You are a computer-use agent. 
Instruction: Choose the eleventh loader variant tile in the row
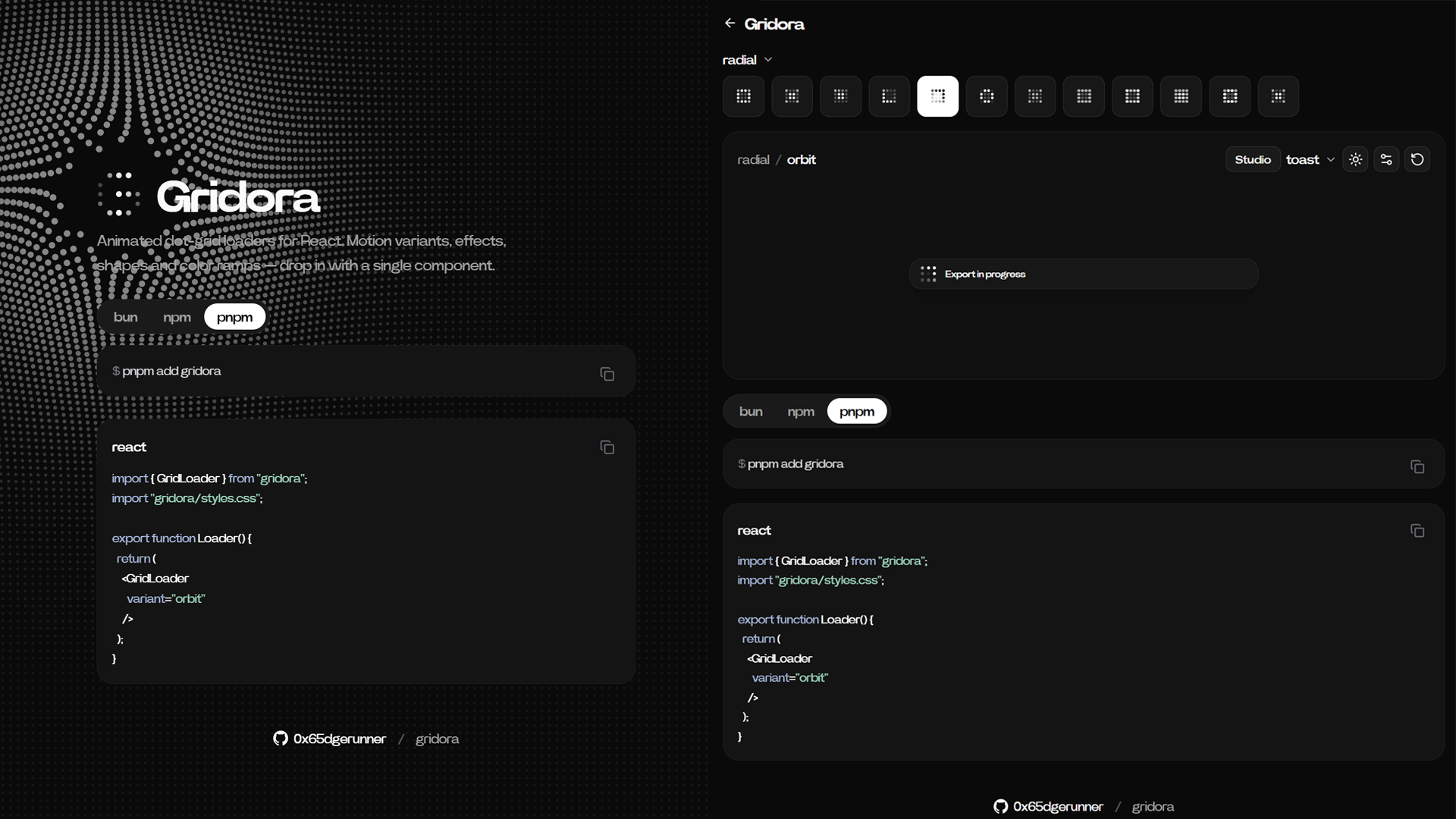[1230, 96]
